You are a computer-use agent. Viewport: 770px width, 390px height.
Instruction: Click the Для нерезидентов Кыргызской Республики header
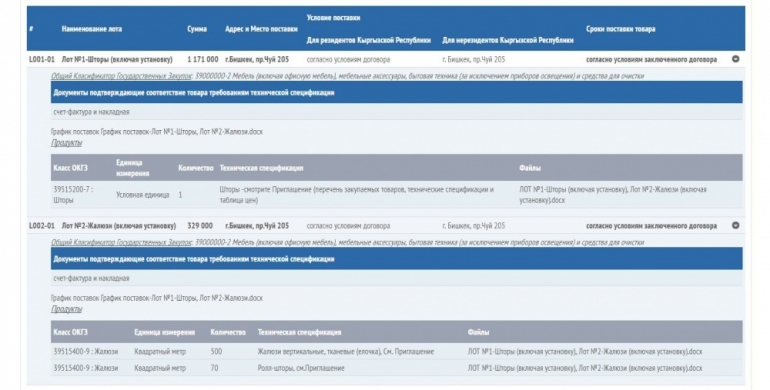pyautogui.click(x=508, y=40)
